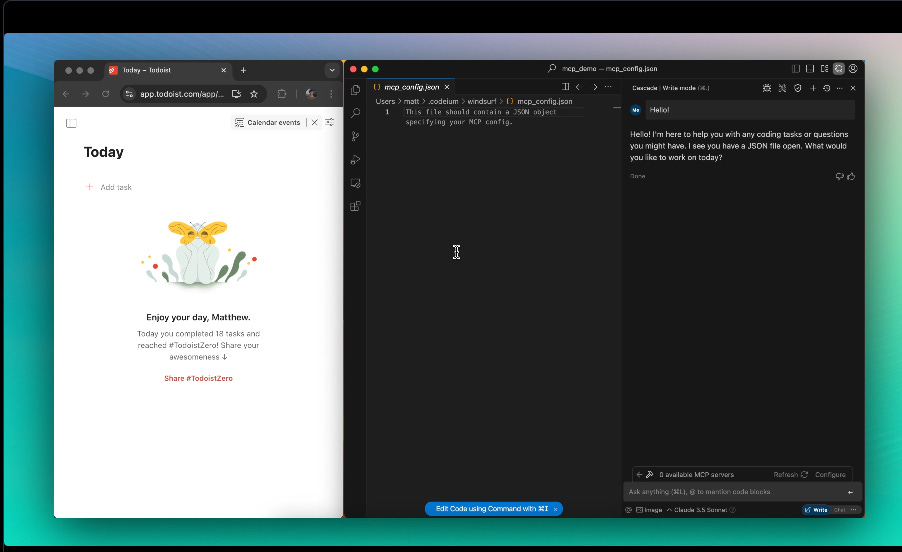The width and height of the screenshot is (902, 552).
Task: Toggle Cascade panel icon in title bar
Action: click(x=839, y=68)
